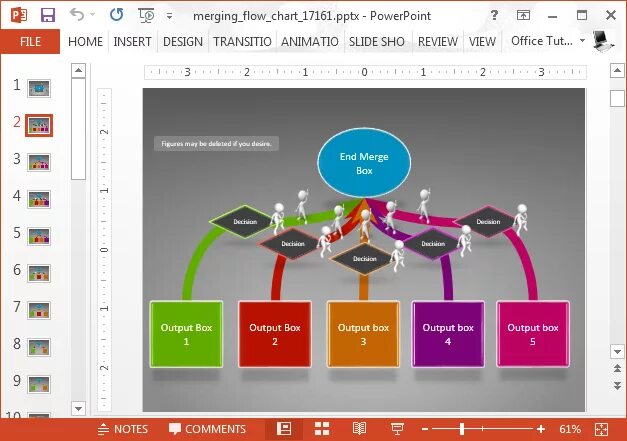Select slide 5 thumbnail

[39, 236]
